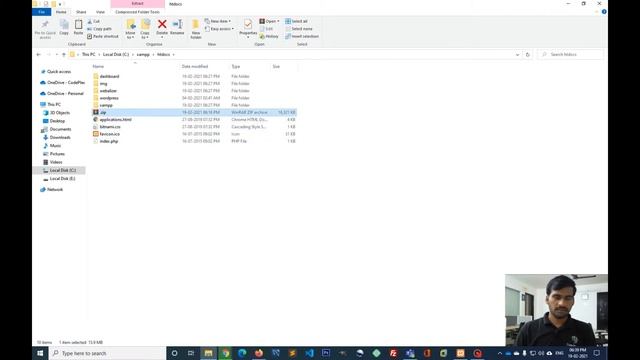Viewport: 640px width, 360px height.
Task: Cut the selected zip file
Action: coord(94,21)
